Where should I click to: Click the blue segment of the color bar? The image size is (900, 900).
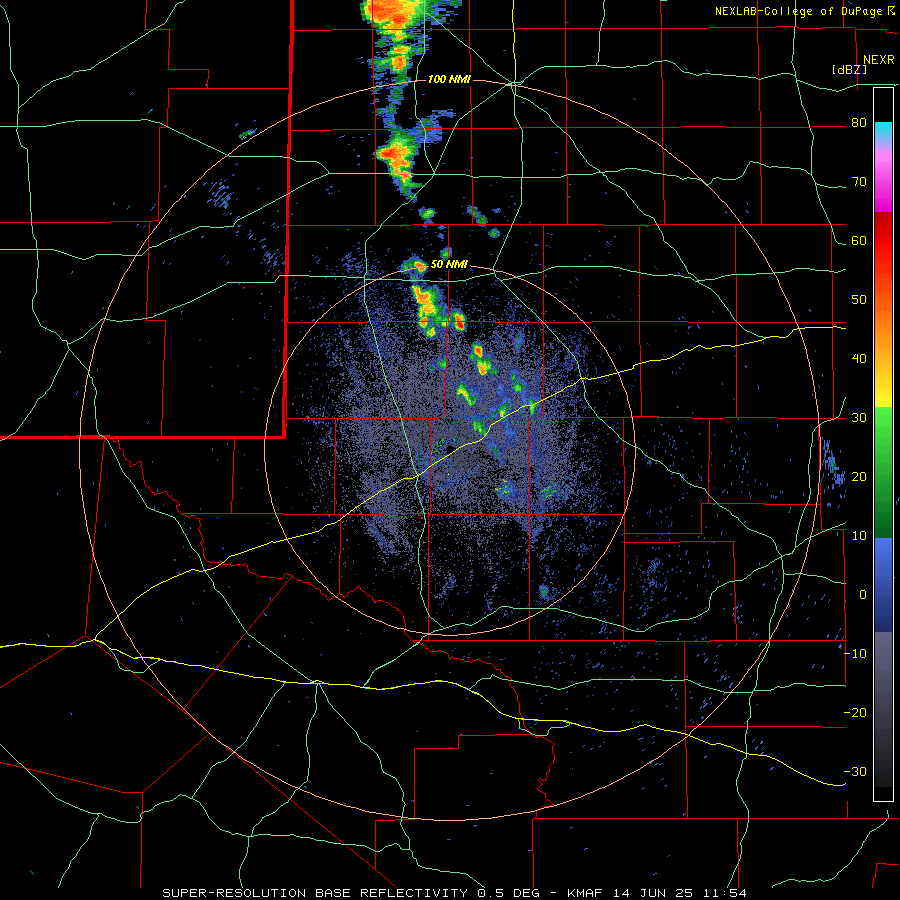pos(883,585)
